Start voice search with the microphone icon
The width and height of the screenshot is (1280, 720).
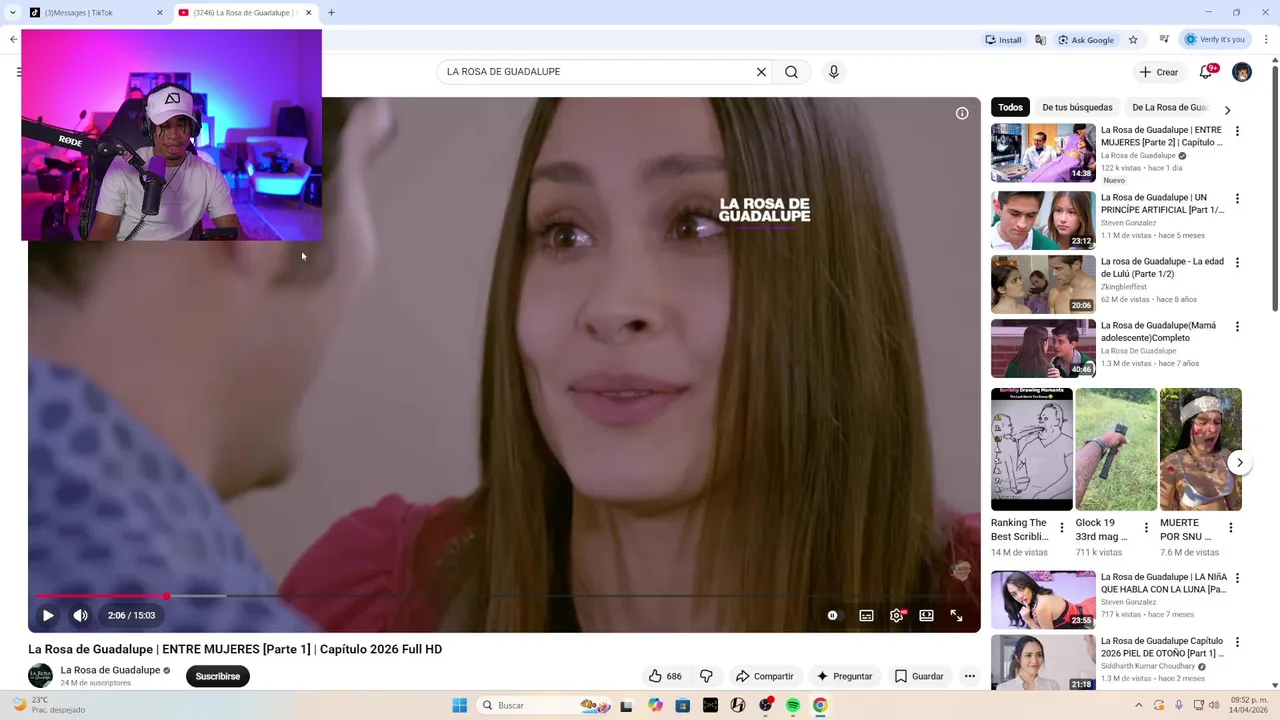pos(834,72)
